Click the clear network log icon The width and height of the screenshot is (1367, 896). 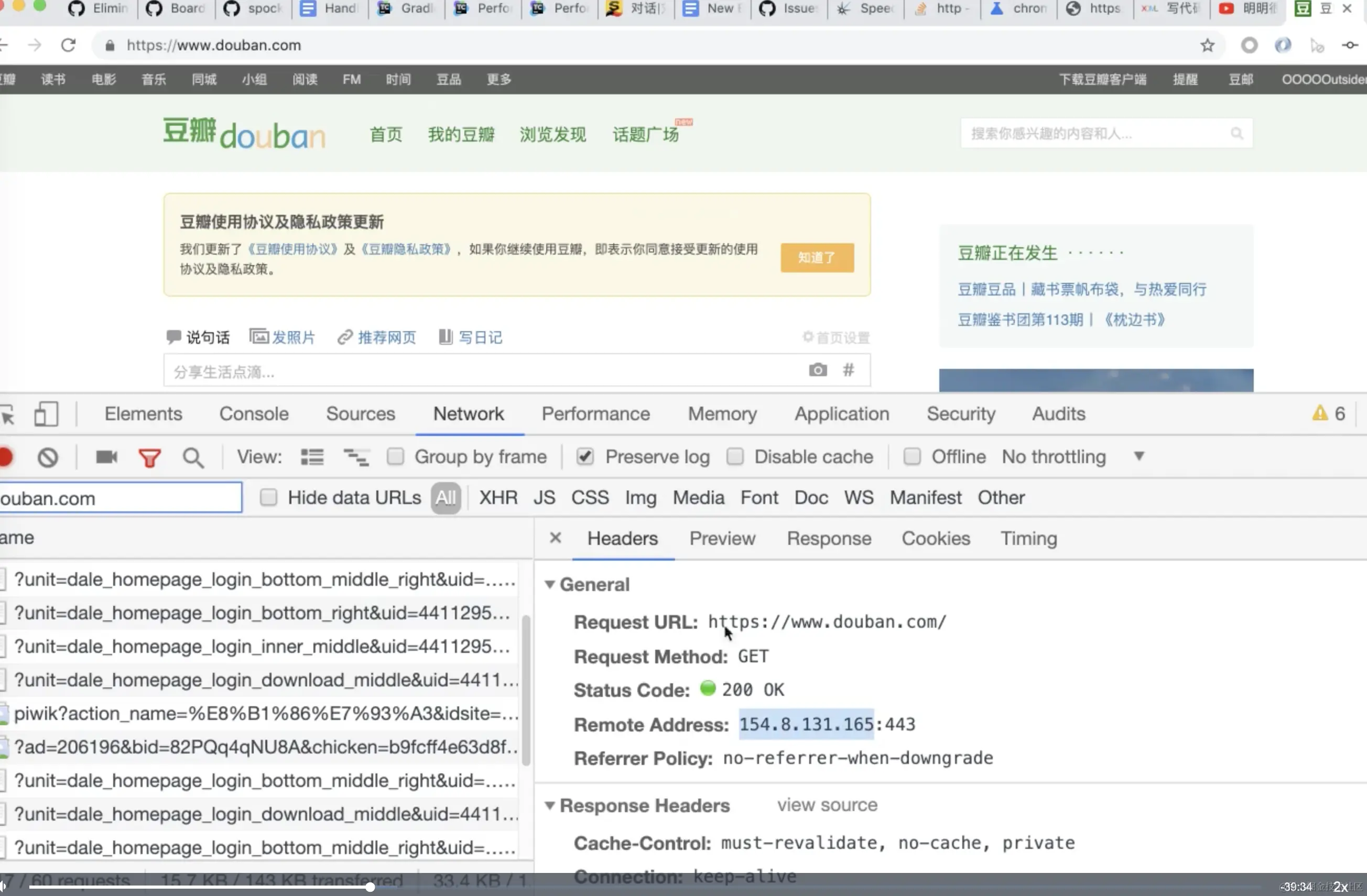click(x=48, y=457)
